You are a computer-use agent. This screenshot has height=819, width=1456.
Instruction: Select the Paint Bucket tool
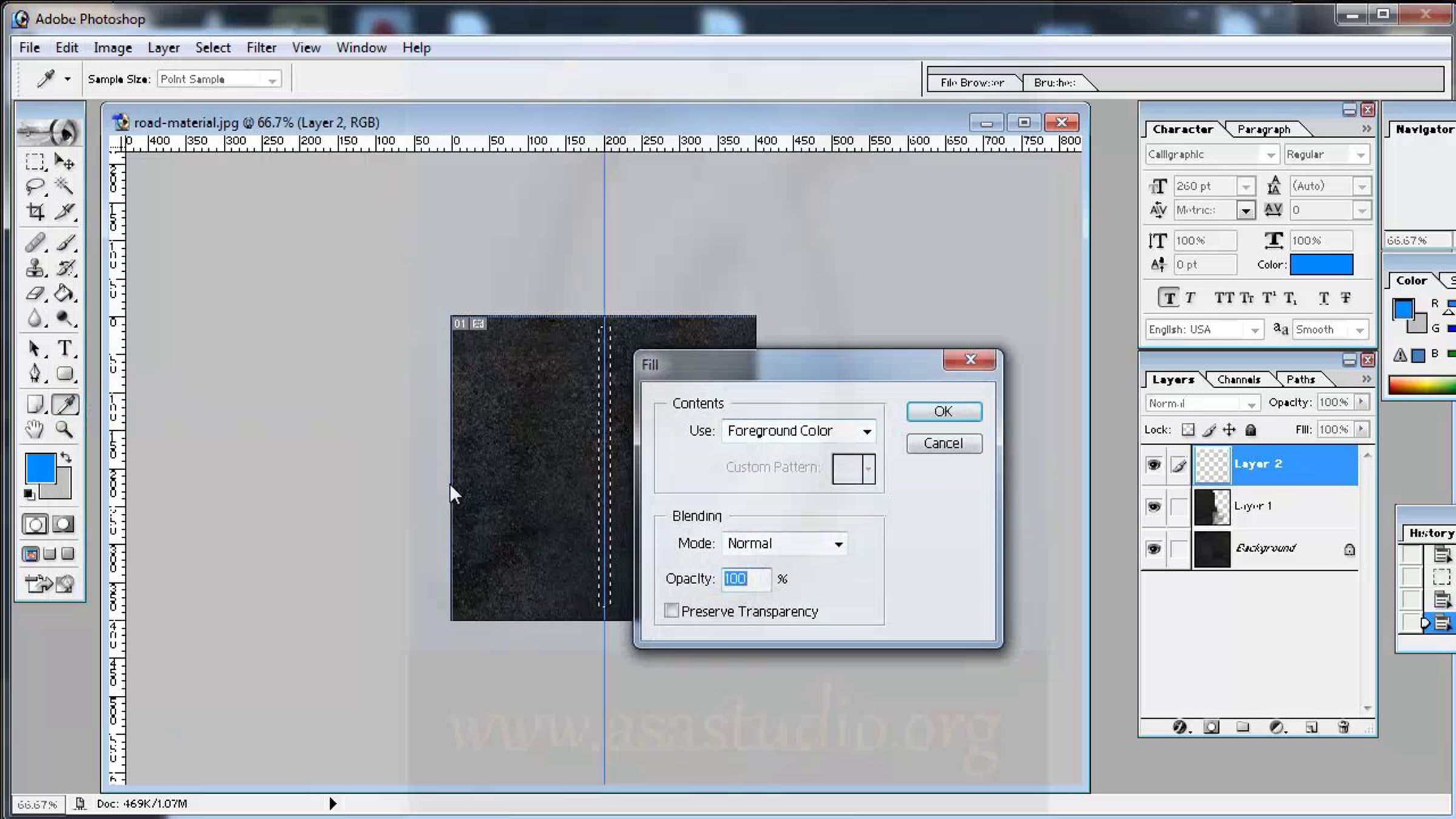(x=64, y=294)
